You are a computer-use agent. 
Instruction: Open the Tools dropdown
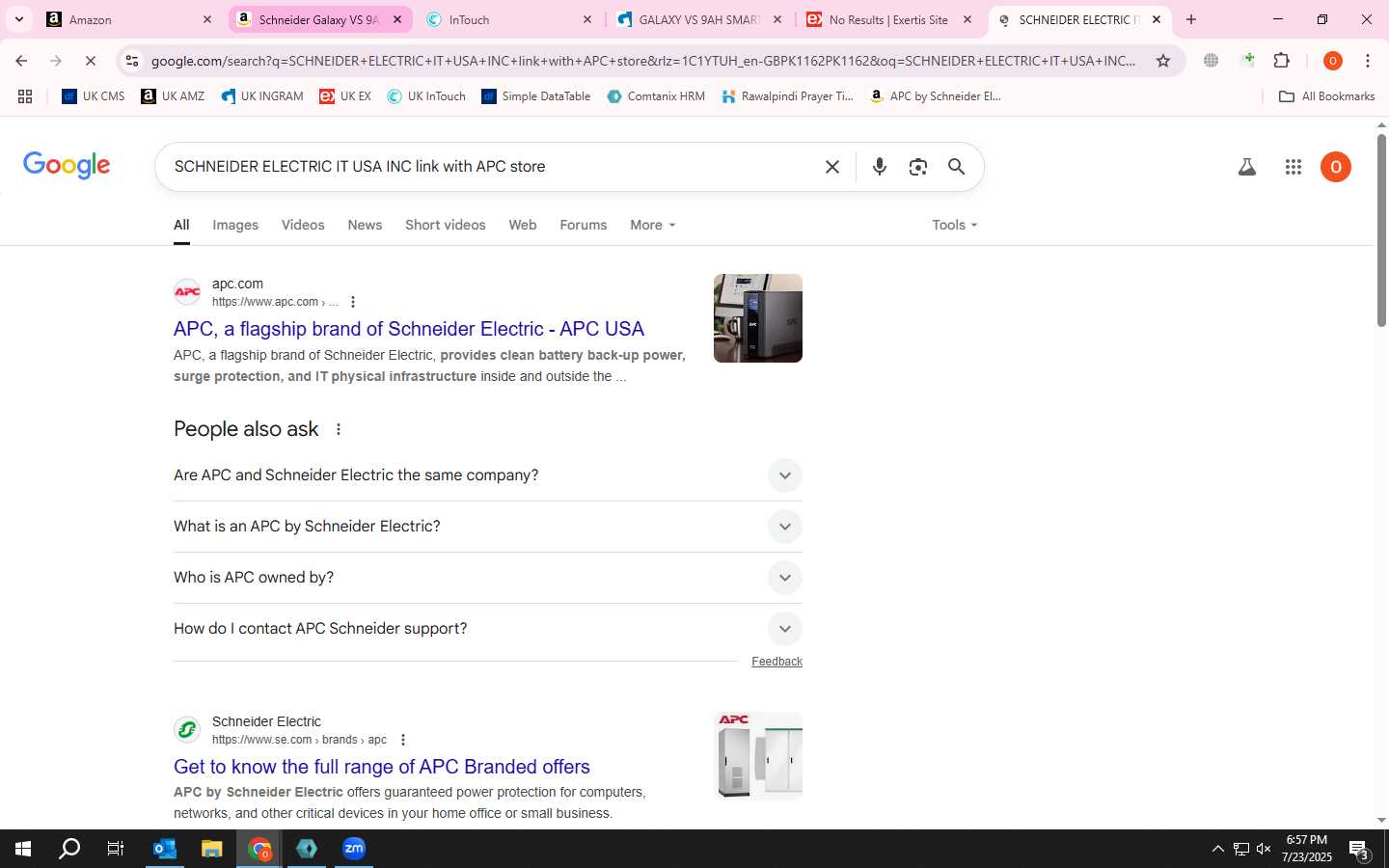pyautogui.click(x=955, y=225)
